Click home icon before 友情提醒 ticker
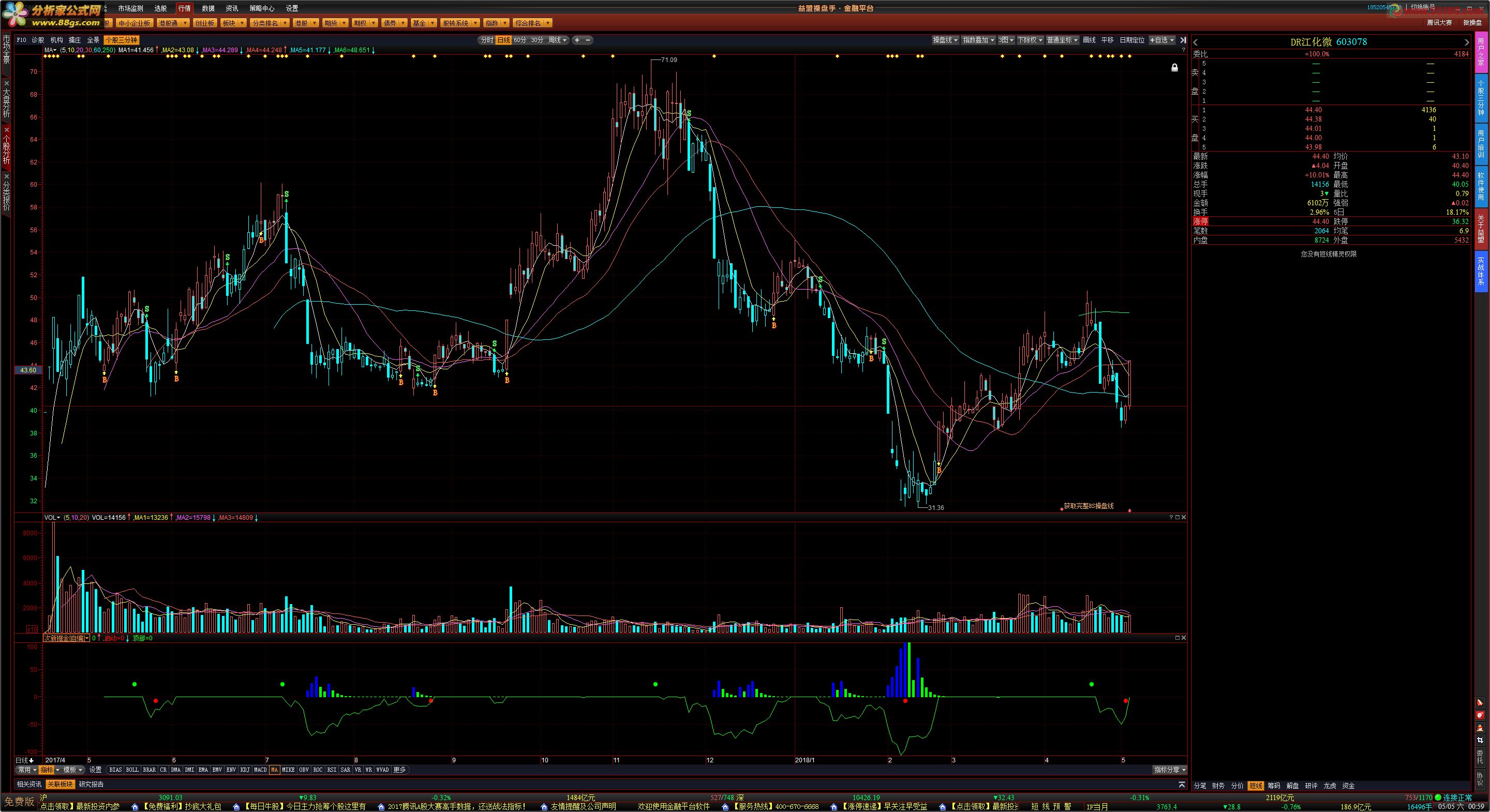This screenshot has width=1490, height=812. click(544, 807)
